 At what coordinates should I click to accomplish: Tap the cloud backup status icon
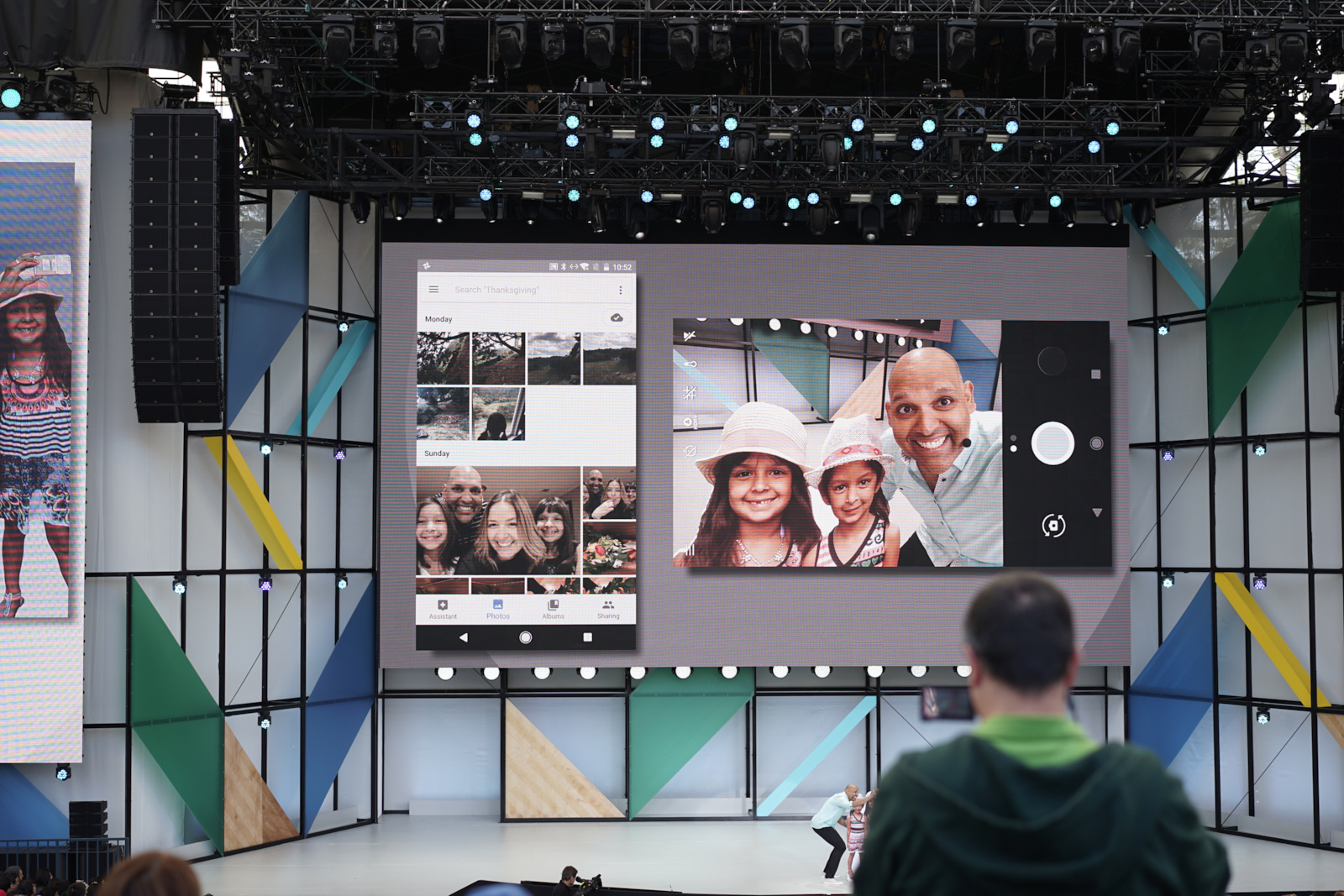coord(617,318)
